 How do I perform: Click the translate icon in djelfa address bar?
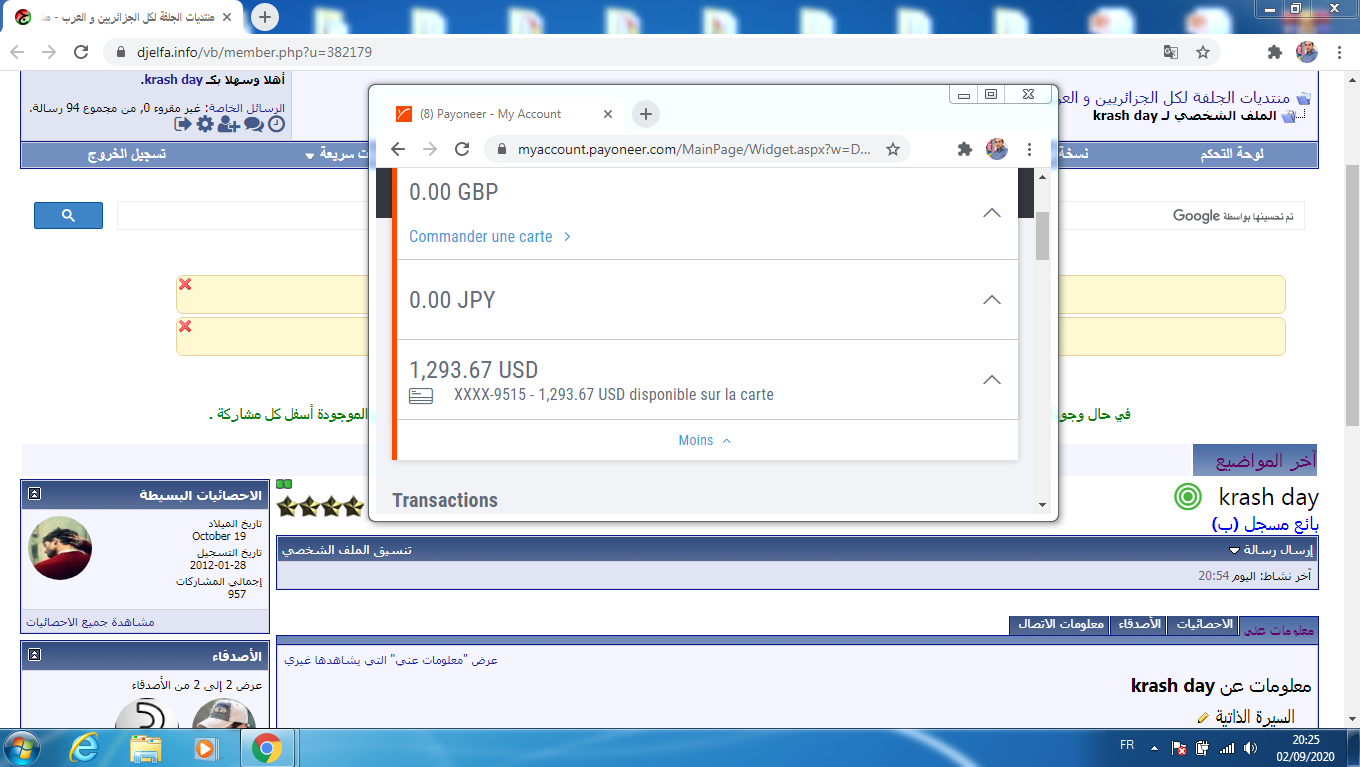click(1170, 52)
